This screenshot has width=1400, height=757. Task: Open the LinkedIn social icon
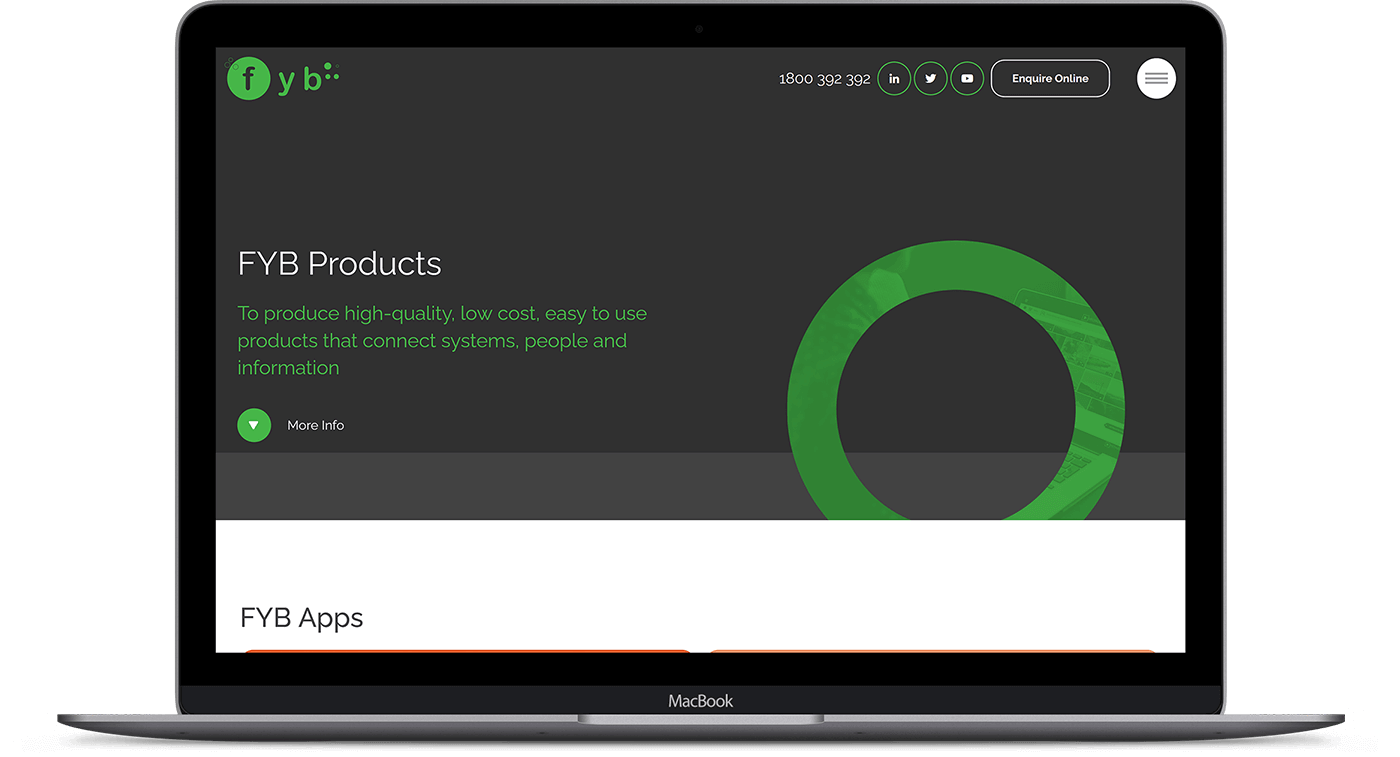coord(894,79)
